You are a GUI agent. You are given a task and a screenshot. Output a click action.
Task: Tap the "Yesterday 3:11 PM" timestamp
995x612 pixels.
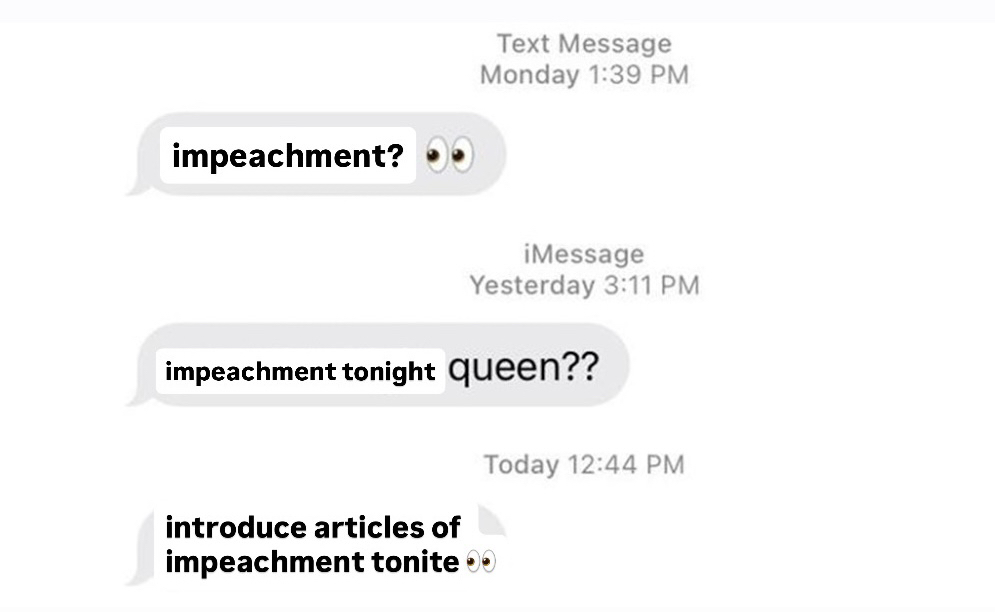pos(584,285)
